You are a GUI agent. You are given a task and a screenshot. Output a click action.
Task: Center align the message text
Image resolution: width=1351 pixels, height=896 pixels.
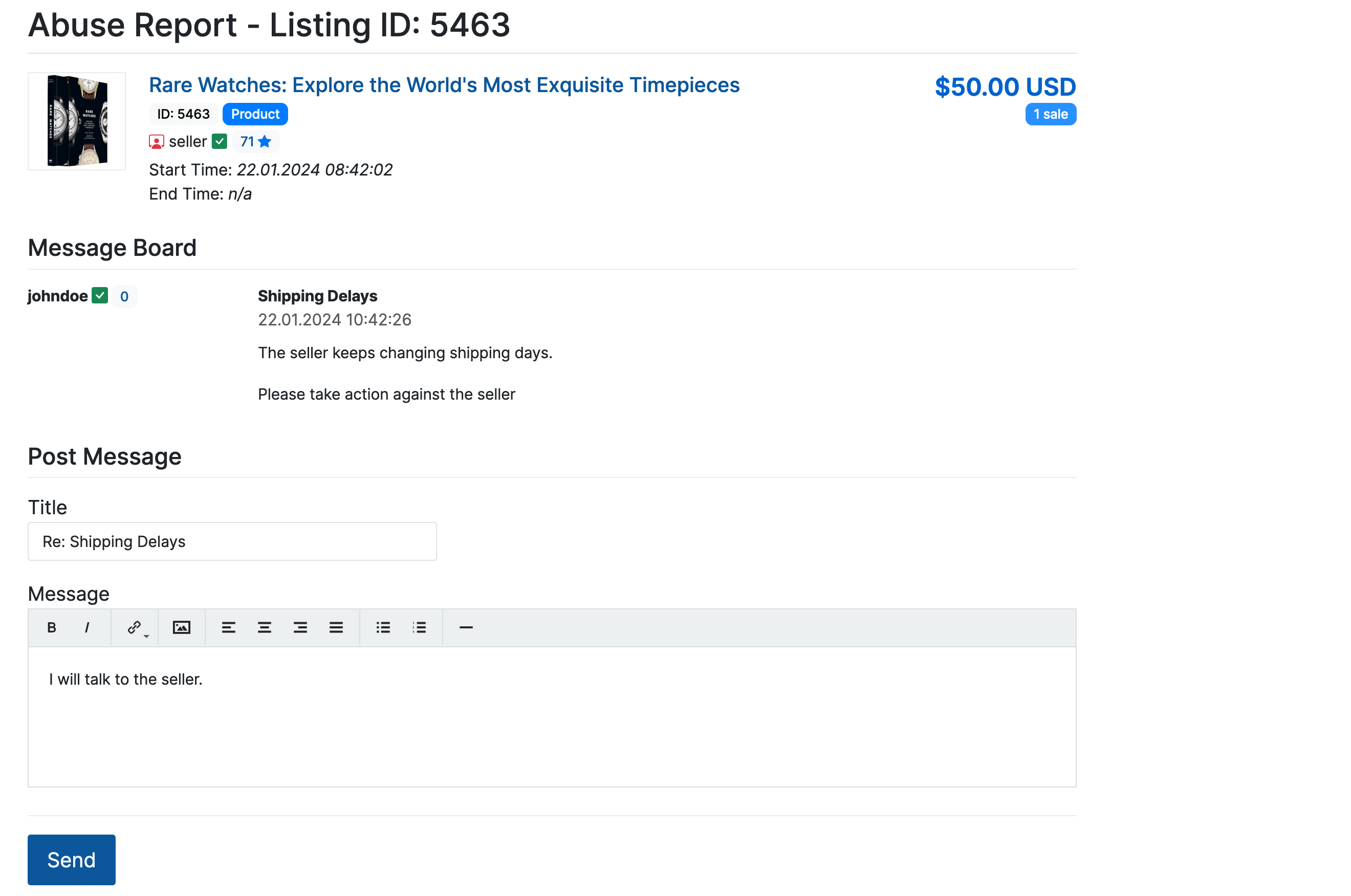tap(264, 627)
